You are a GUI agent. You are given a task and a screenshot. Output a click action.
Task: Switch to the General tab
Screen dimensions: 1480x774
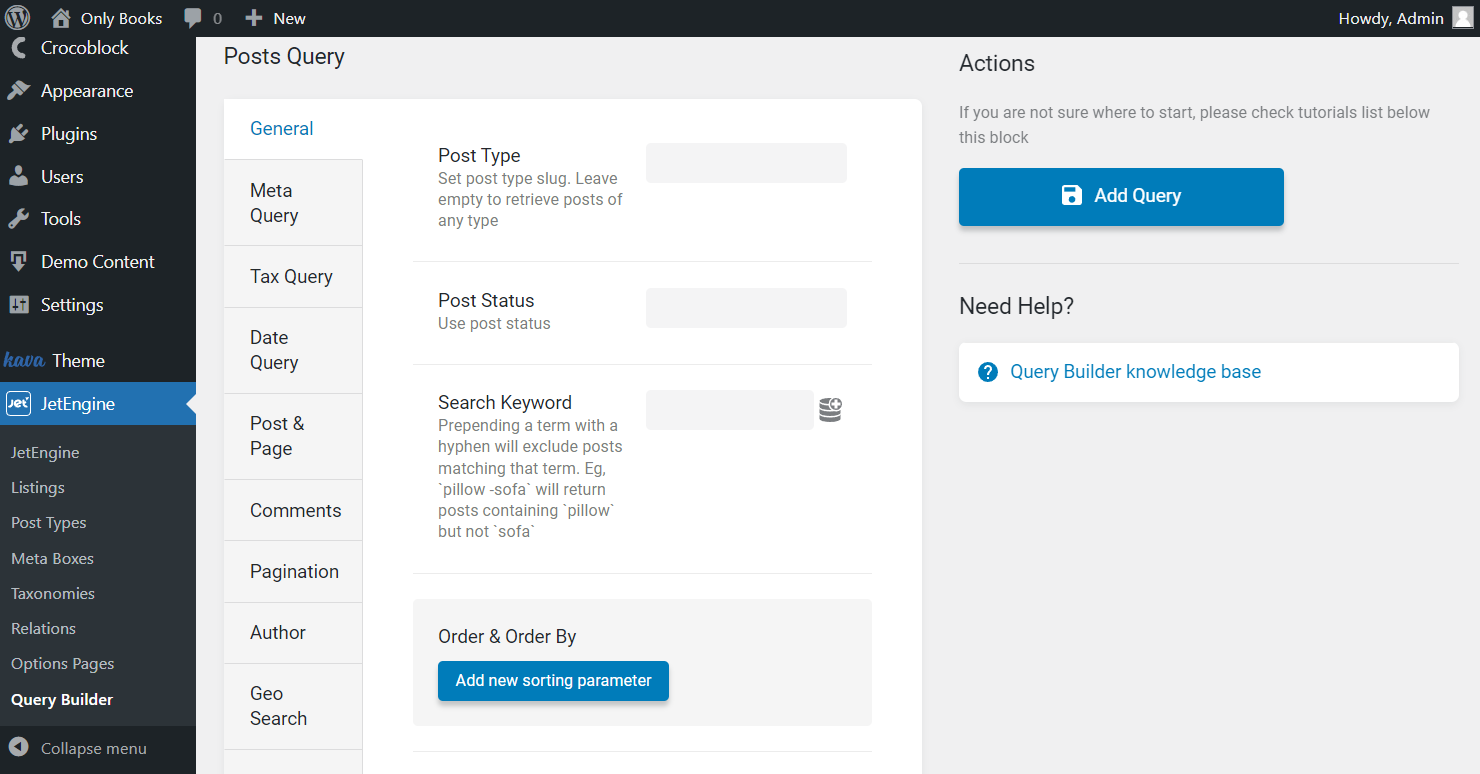tap(293, 129)
